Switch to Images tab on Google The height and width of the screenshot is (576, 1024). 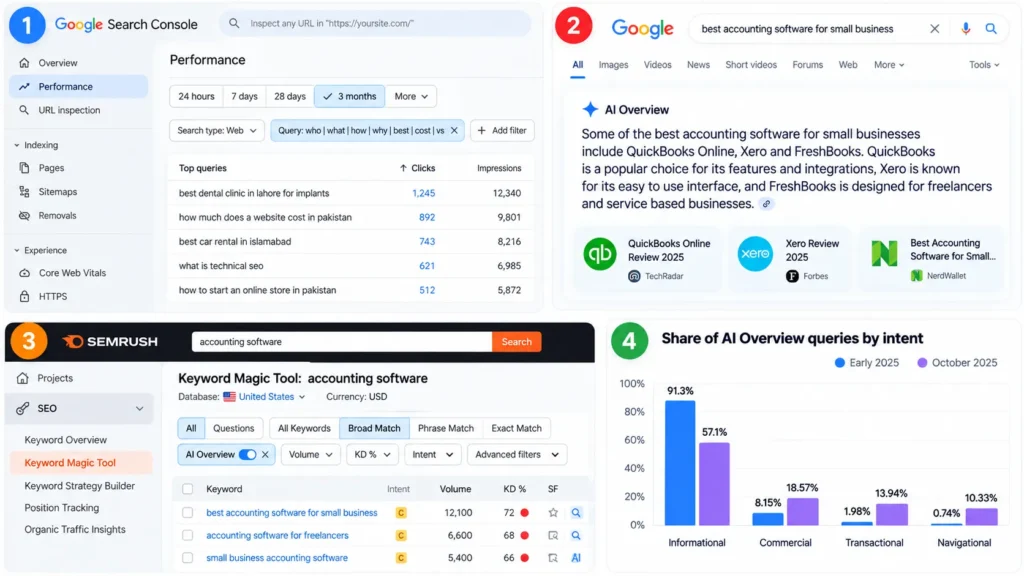613,65
